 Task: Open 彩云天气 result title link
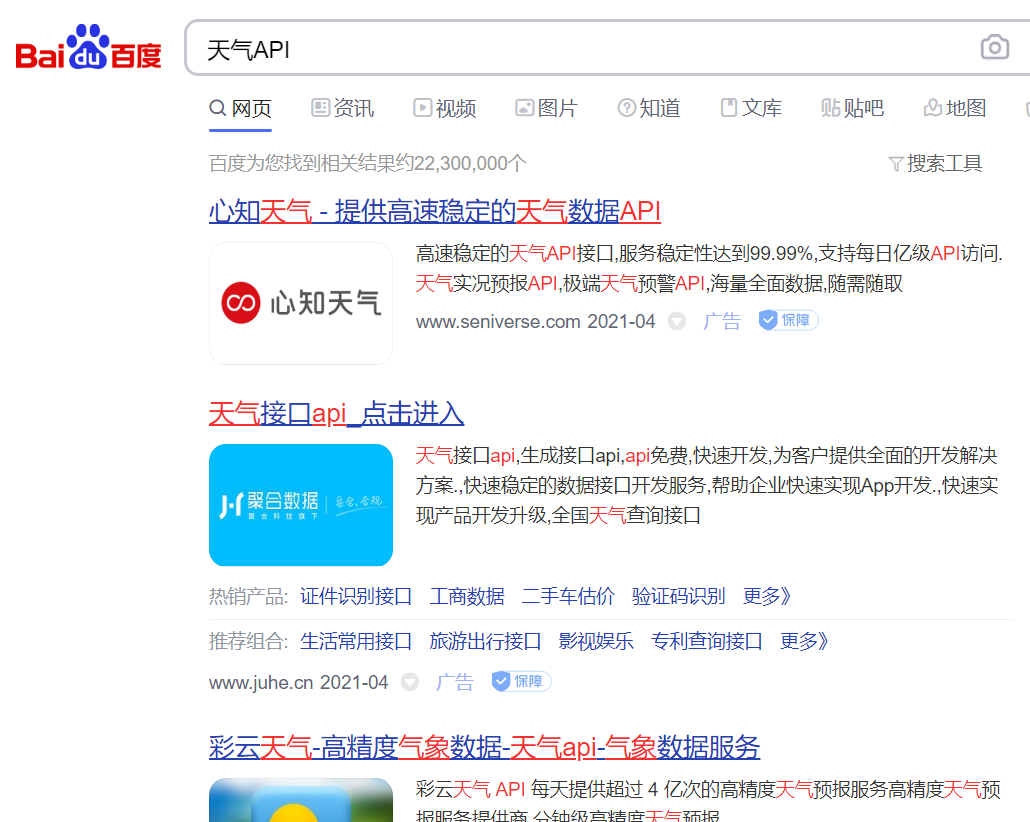click(x=485, y=748)
